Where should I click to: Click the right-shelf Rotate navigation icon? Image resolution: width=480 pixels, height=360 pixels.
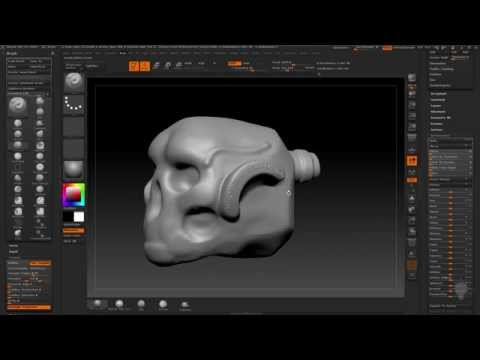pyautogui.click(x=412, y=231)
